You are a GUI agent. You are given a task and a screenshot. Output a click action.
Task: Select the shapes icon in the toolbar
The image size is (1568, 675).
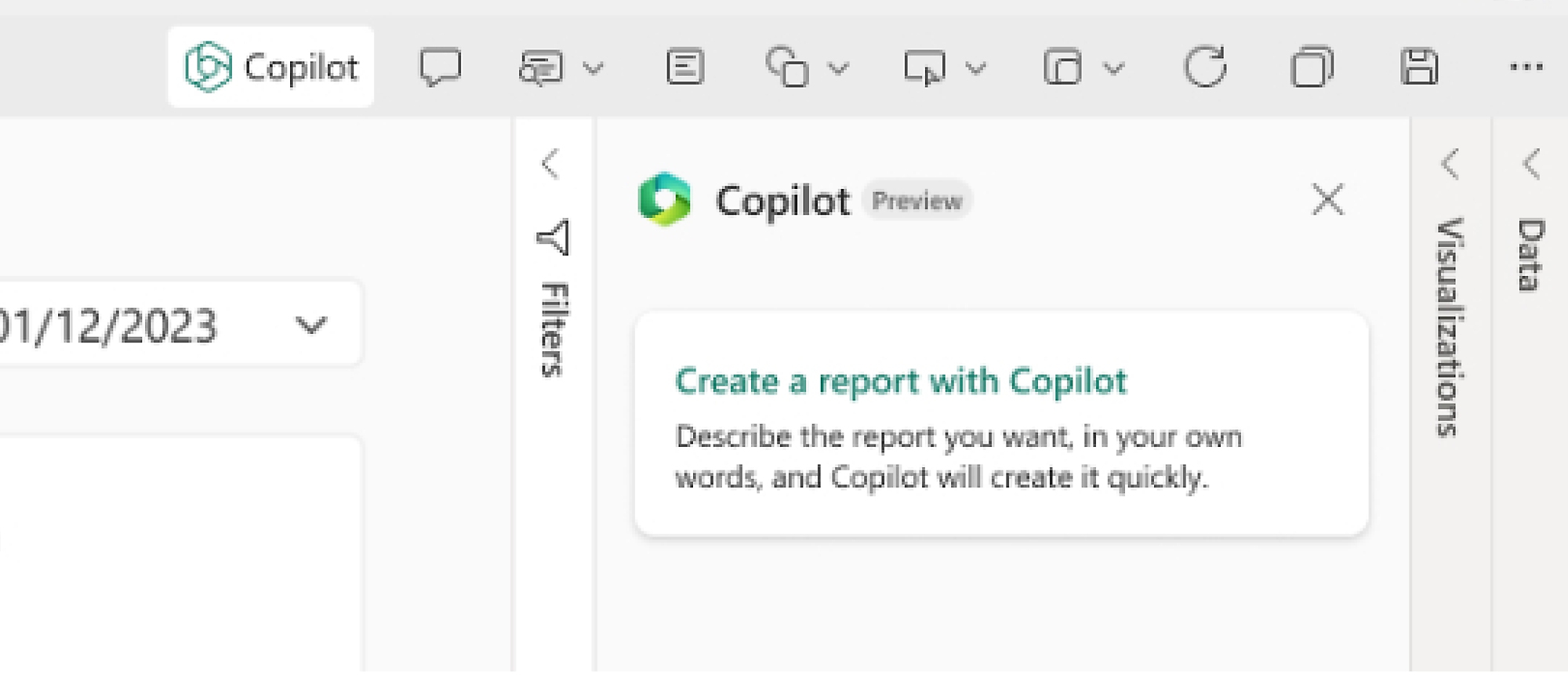pos(786,67)
